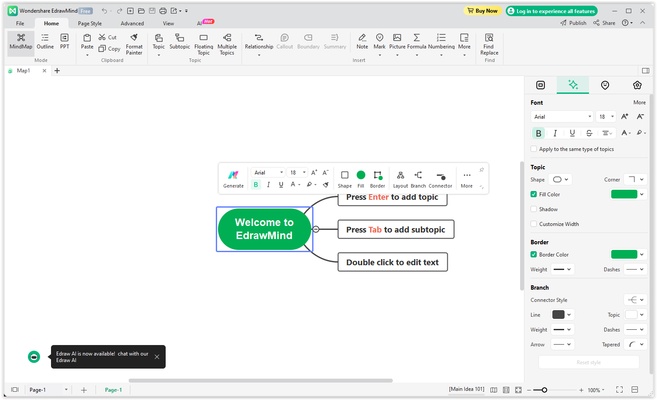Open the Mark icon menu
The height and width of the screenshot is (400, 657).
(380, 44)
